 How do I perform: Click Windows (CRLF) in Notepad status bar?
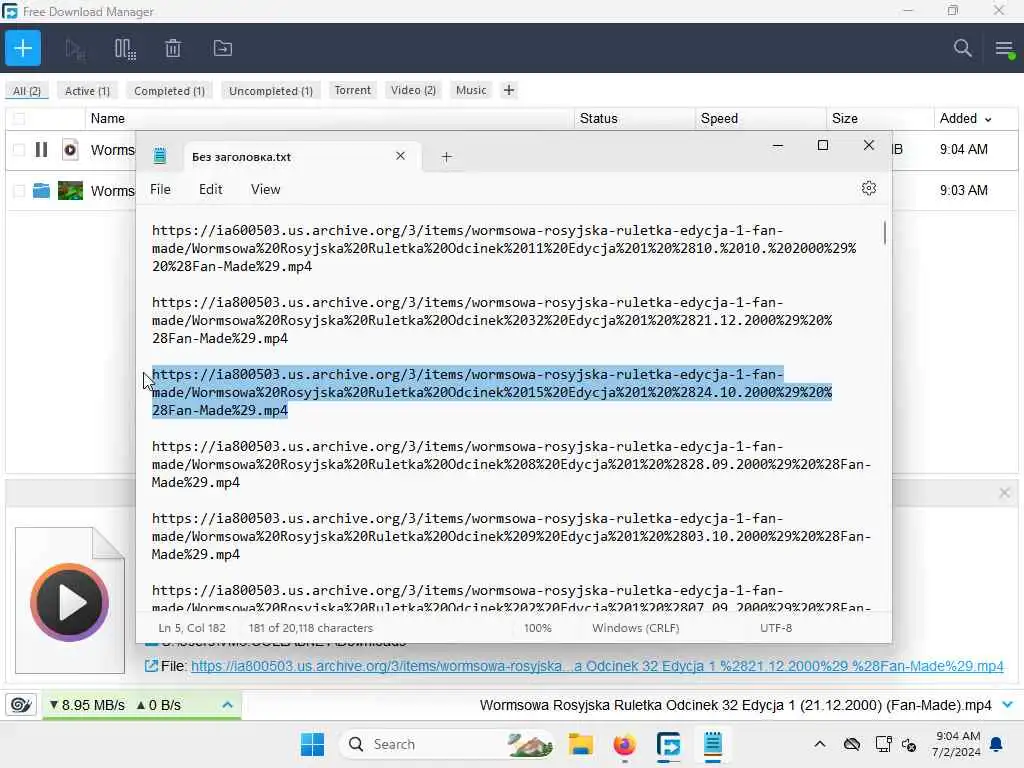coord(635,628)
